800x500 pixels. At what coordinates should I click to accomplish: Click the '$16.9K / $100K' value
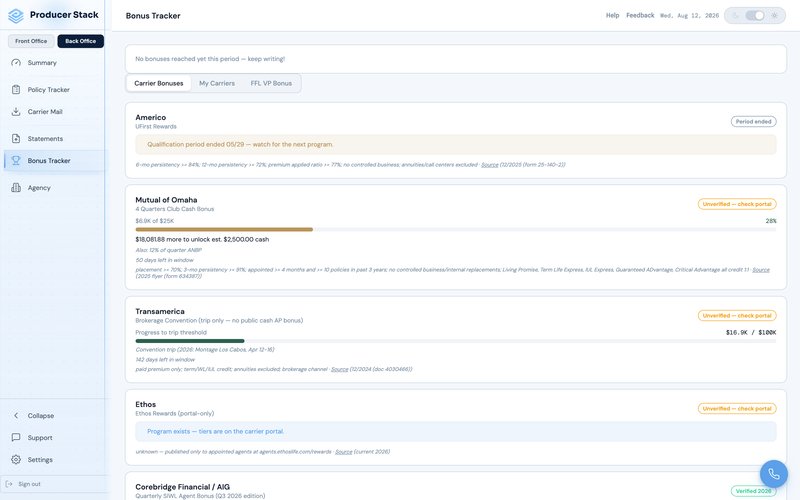pyautogui.click(x=751, y=332)
